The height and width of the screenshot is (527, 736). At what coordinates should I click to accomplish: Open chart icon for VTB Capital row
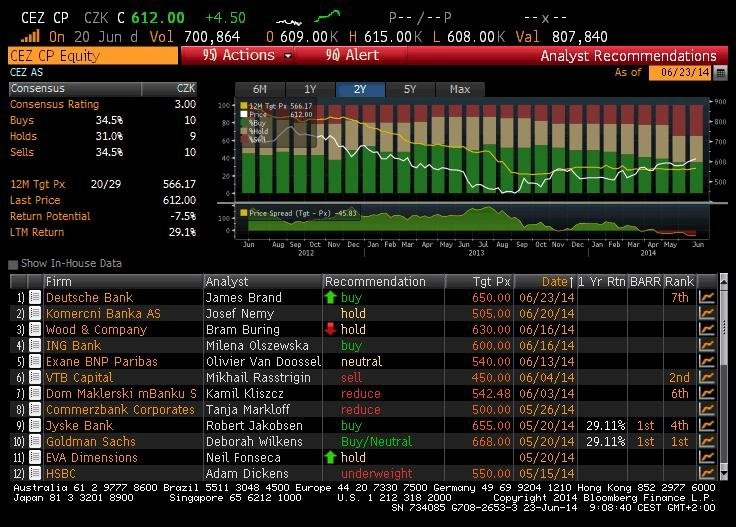706,377
